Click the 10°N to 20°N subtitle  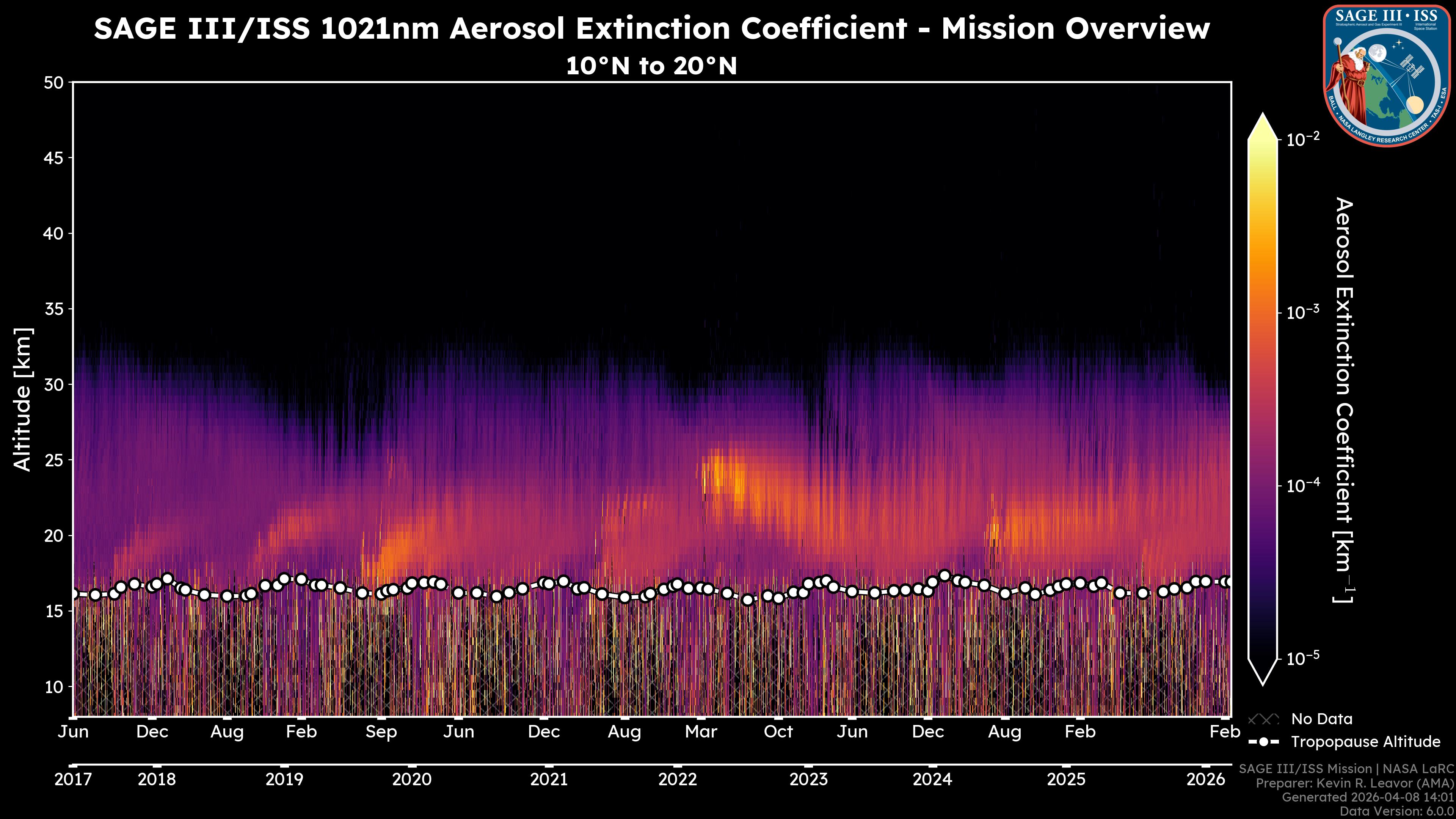point(651,66)
